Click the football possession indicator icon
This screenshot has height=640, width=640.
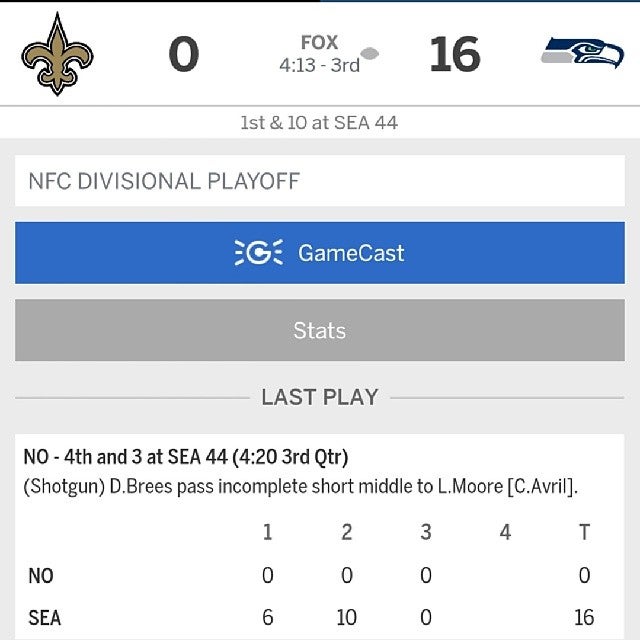370,53
